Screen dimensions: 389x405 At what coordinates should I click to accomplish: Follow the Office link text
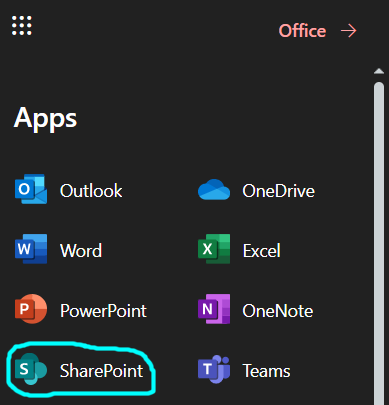point(302,31)
